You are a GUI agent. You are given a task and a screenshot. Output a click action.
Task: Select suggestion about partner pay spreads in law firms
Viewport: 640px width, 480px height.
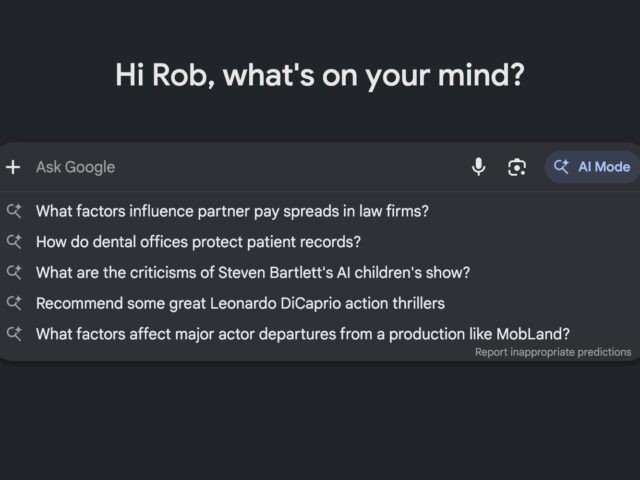232,211
